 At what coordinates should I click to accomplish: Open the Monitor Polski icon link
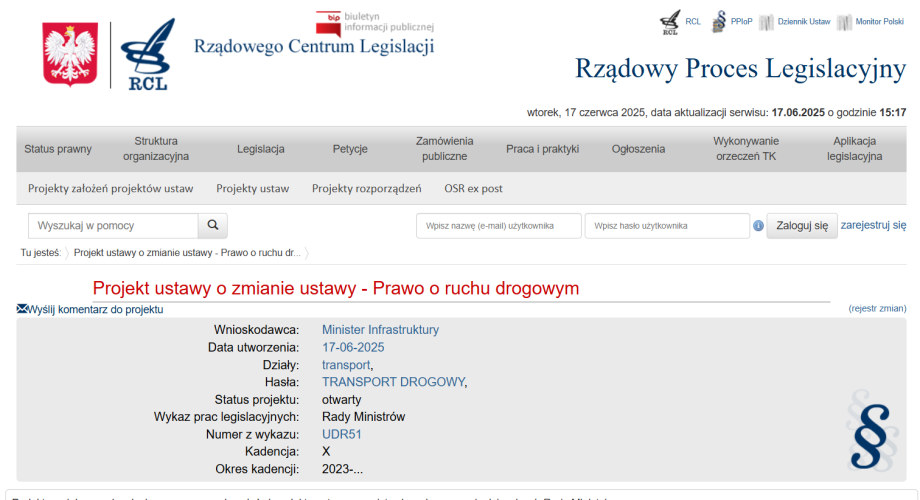(x=845, y=22)
